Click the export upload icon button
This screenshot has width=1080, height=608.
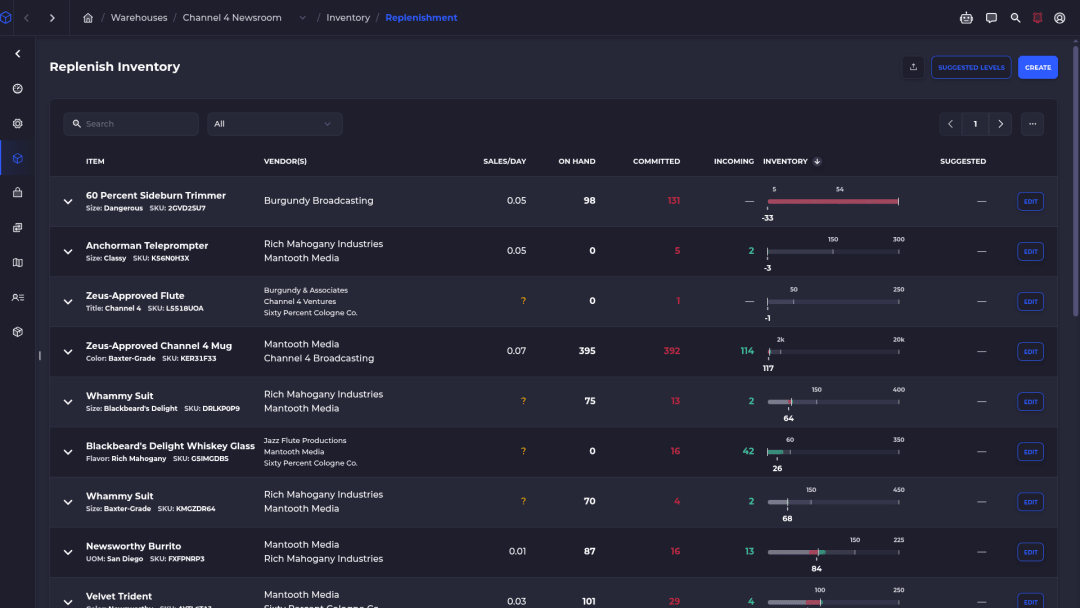coord(913,67)
